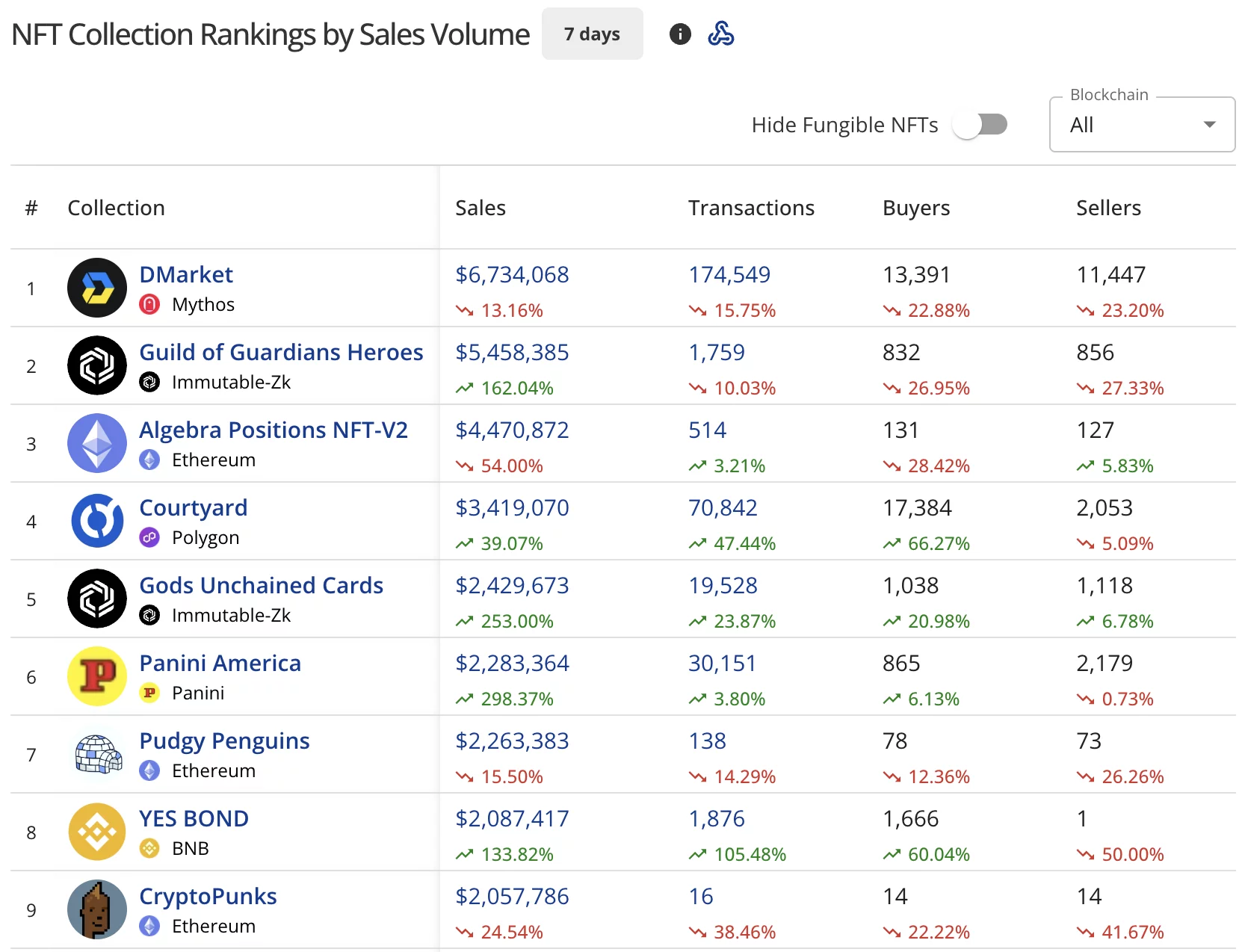Click the BNB chain icon under YES BOND
The width and height of the screenshot is (1242, 952).
149,848
